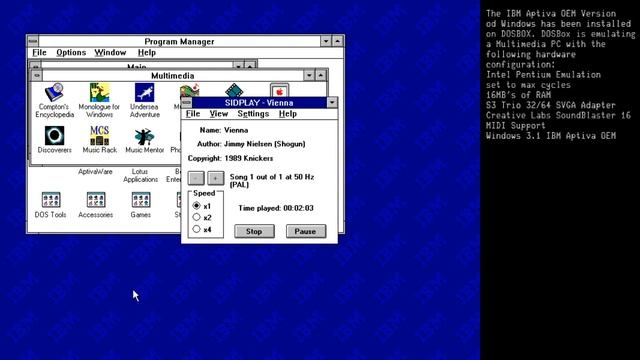Open SIDPLAY File menu
This screenshot has height=360, width=640.
click(x=193, y=114)
